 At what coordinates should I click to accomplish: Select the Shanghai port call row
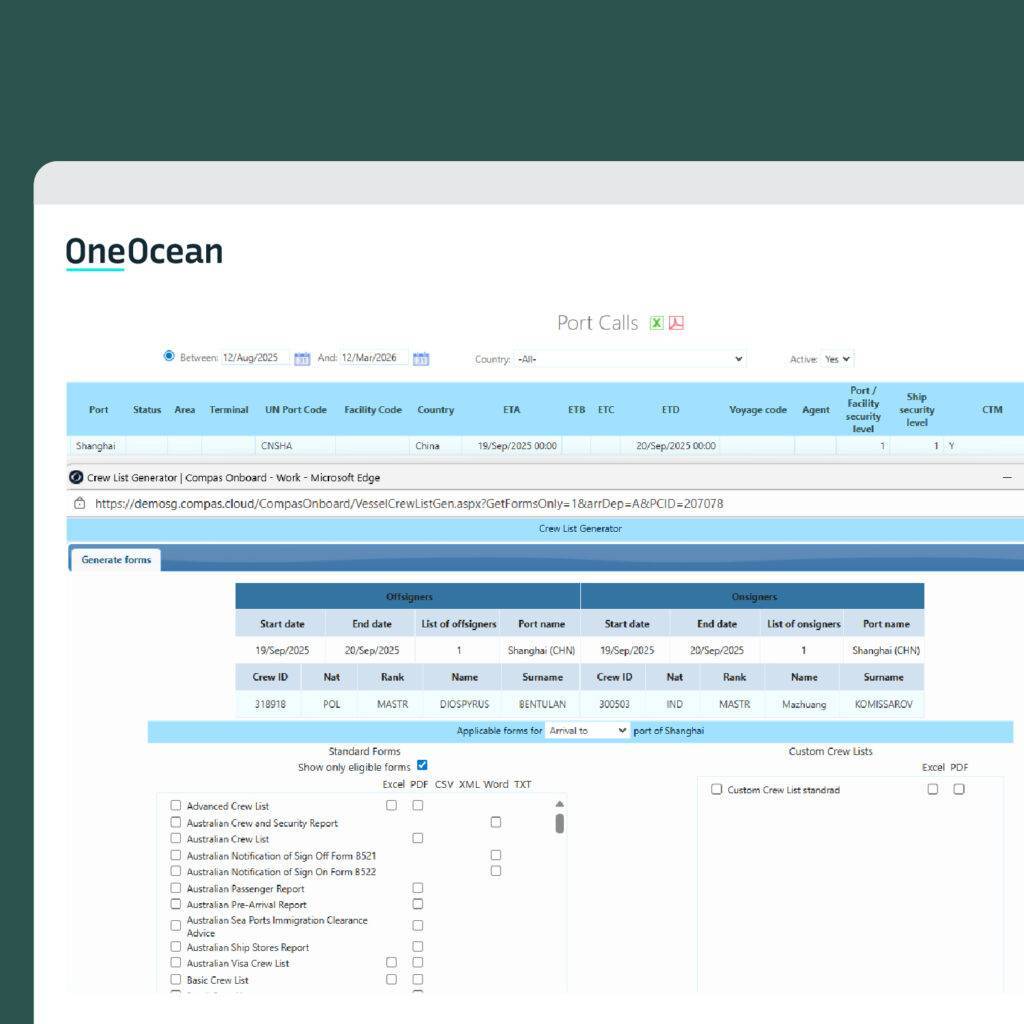(95, 446)
